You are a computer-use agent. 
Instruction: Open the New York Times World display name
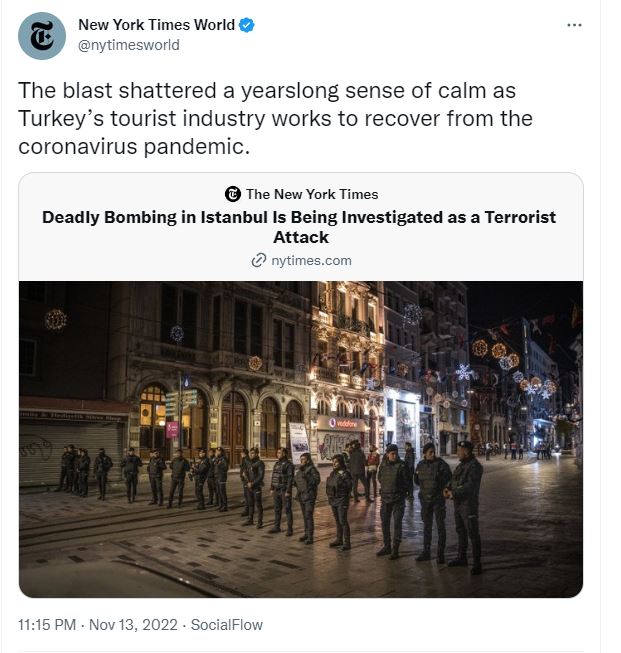[156, 25]
